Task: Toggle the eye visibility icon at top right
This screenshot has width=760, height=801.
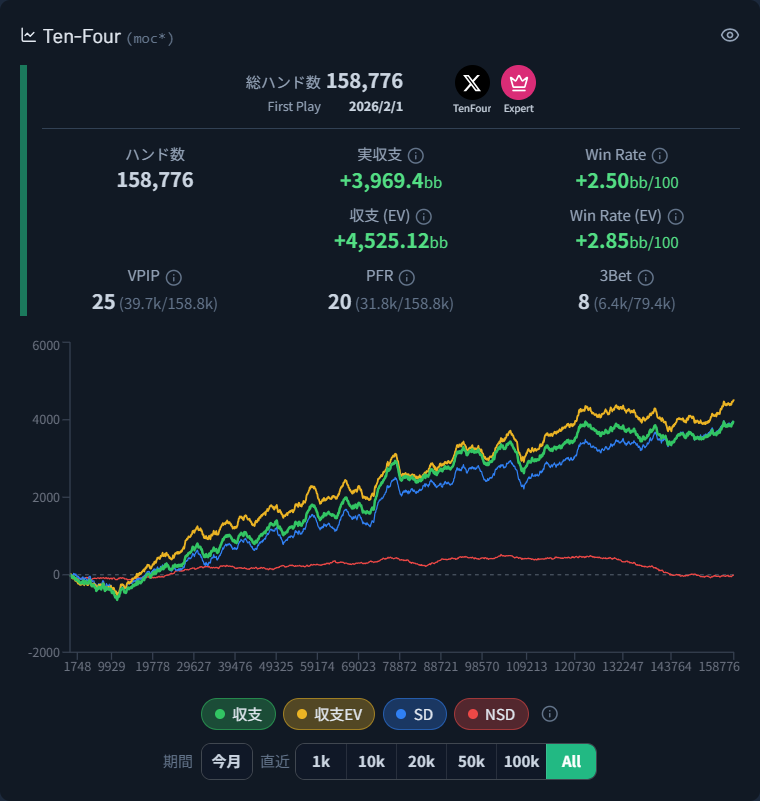Action: pos(729,35)
